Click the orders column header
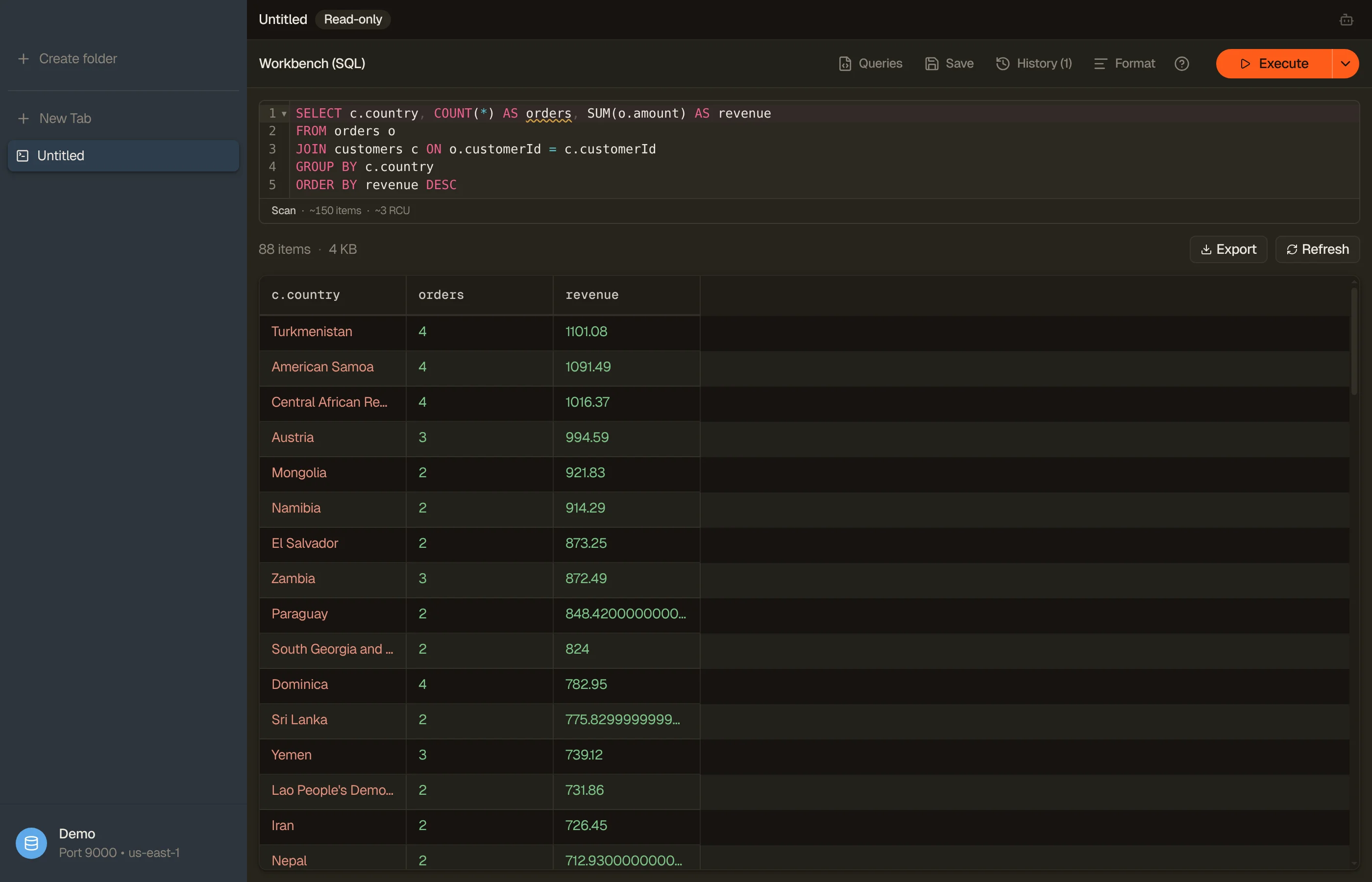1372x882 pixels. tap(480, 295)
